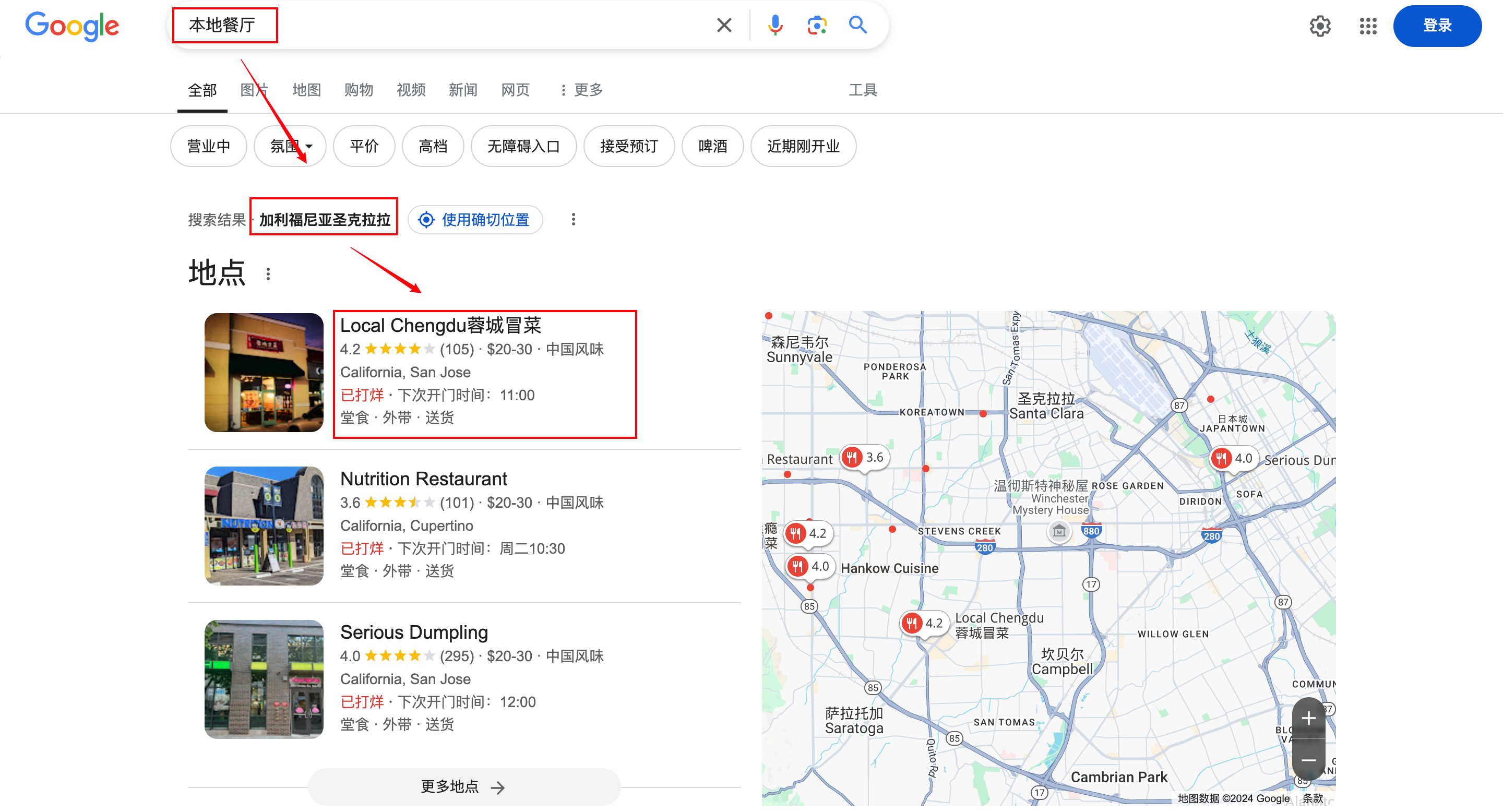The height and width of the screenshot is (812, 1503).
Task: Click the blue magnifier search icon
Action: [x=857, y=25]
